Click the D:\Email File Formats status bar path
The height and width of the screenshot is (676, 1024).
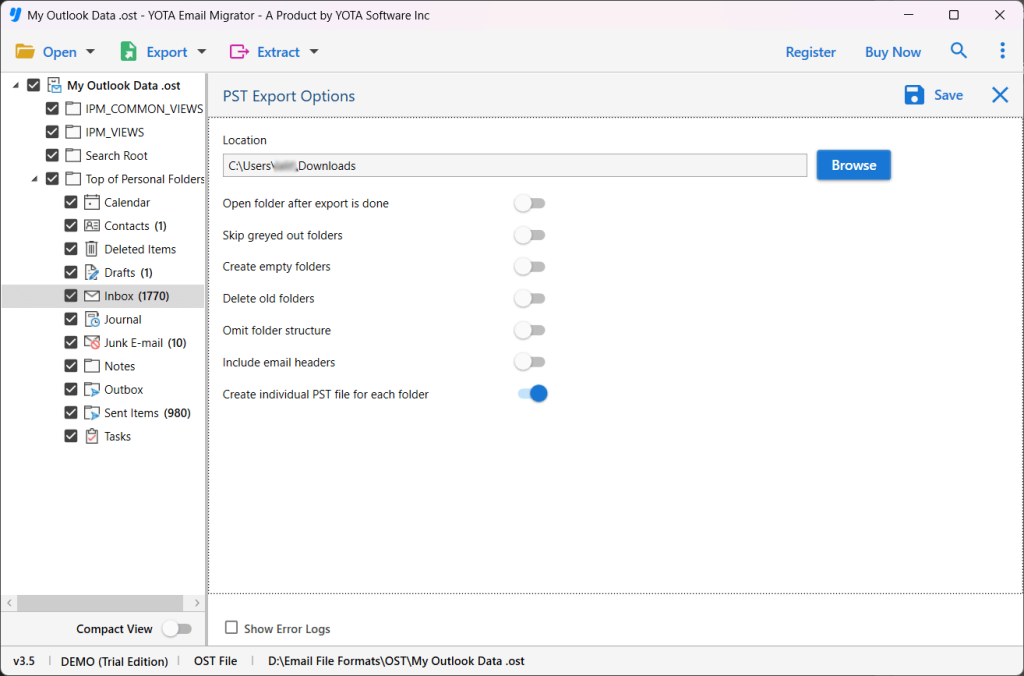(396, 661)
